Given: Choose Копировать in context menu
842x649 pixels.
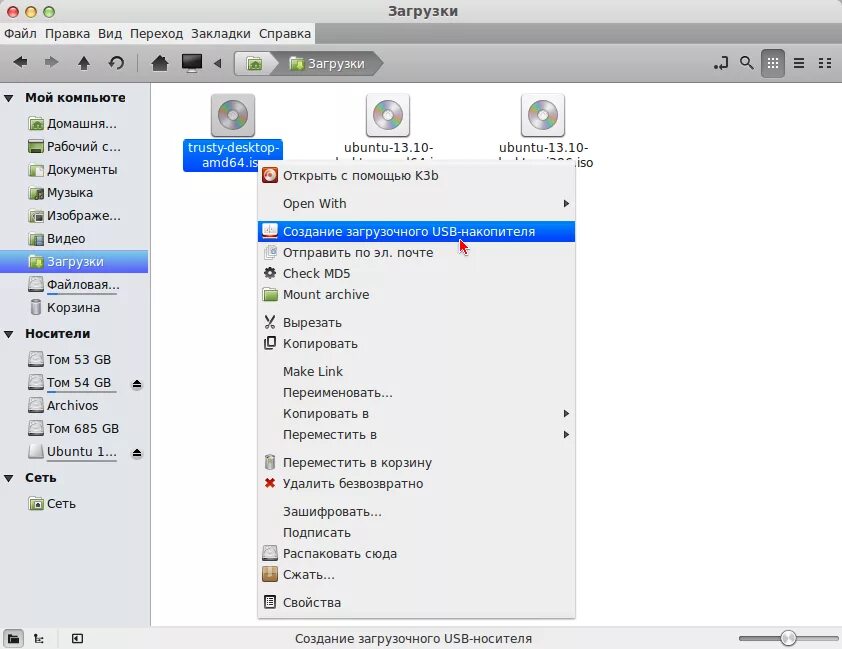Looking at the screenshot, I should click(416, 344).
